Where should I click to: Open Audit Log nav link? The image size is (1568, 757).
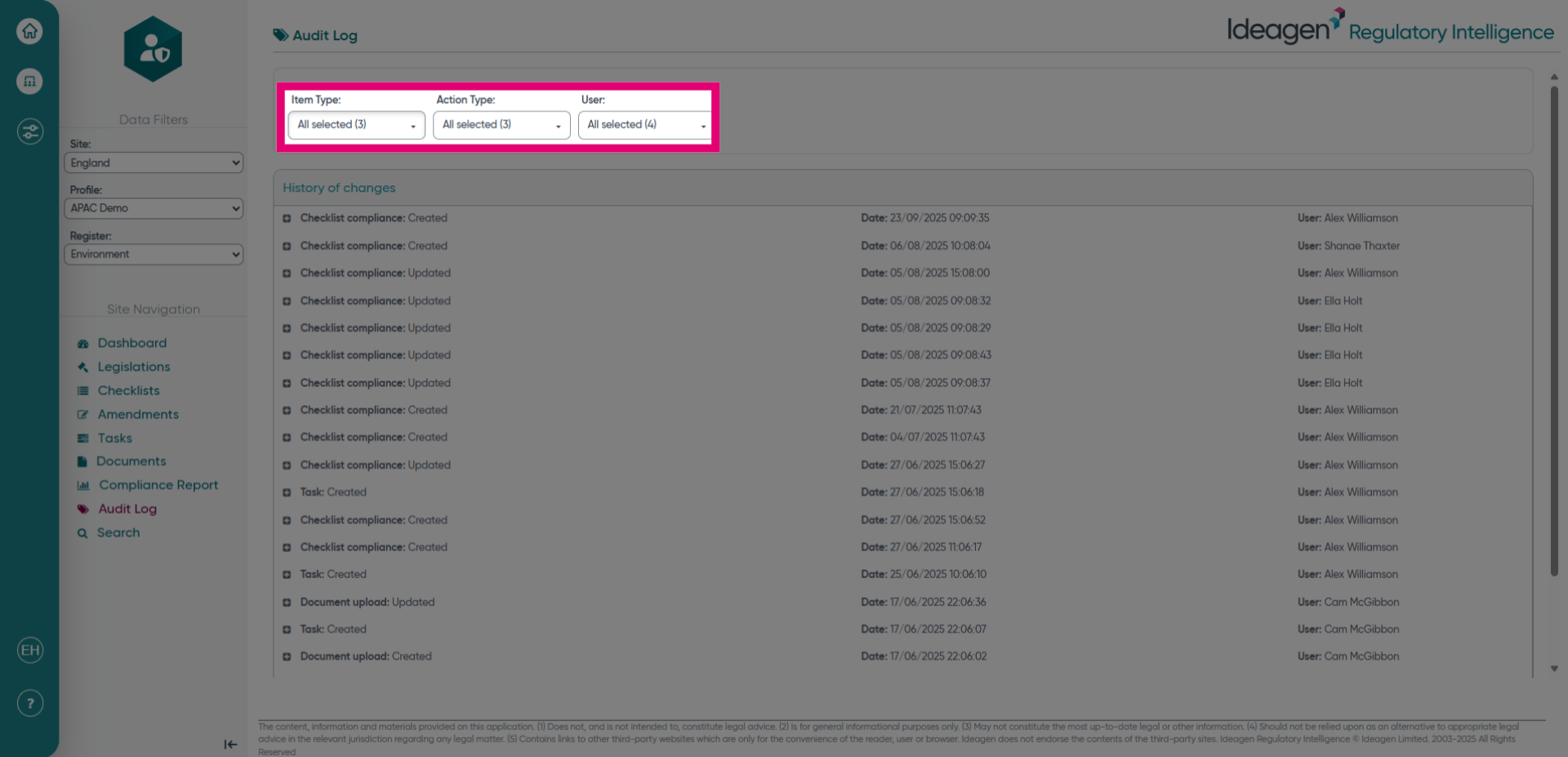[x=127, y=508]
